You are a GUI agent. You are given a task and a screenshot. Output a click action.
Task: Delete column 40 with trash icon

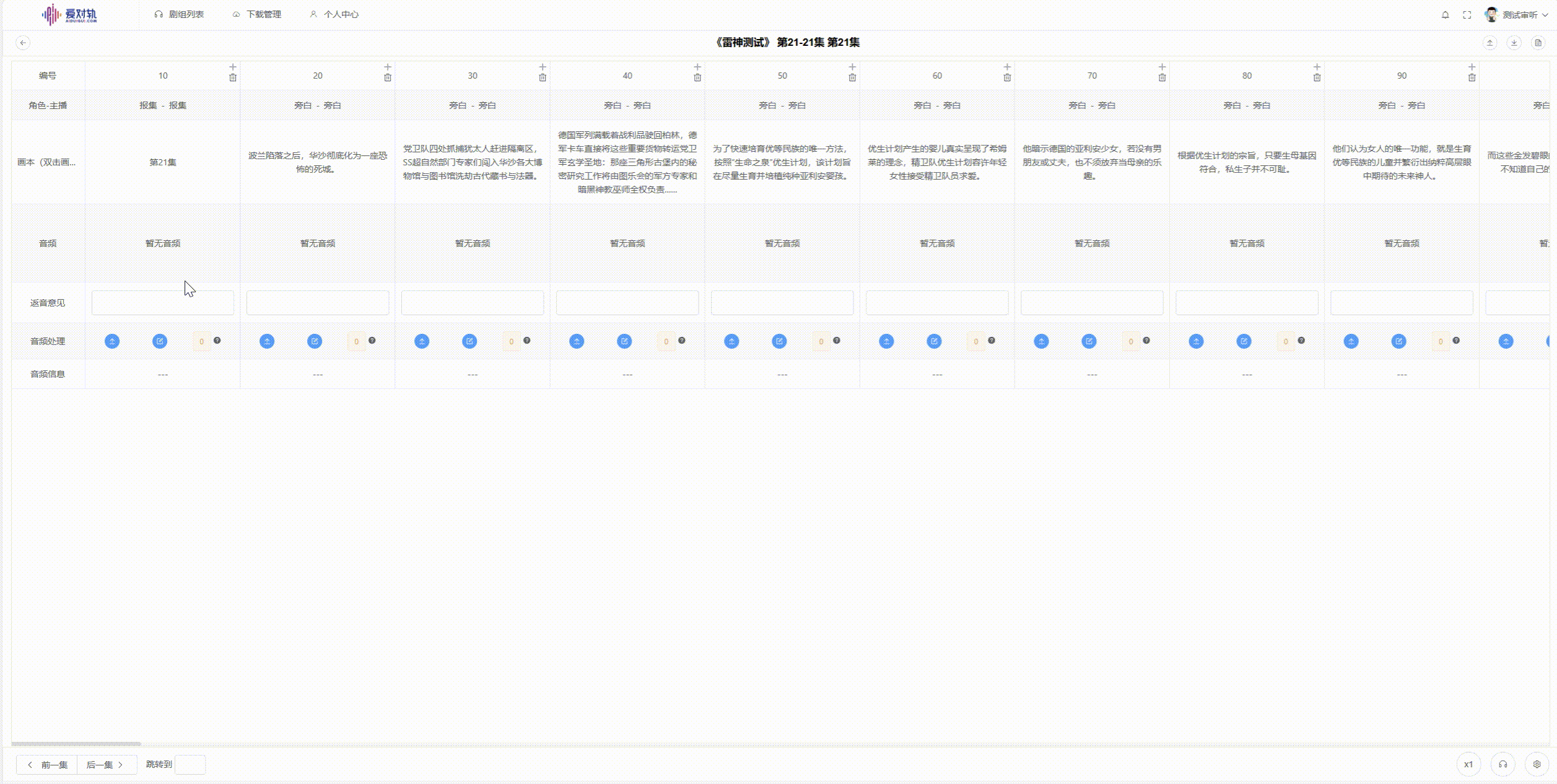(697, 77)
